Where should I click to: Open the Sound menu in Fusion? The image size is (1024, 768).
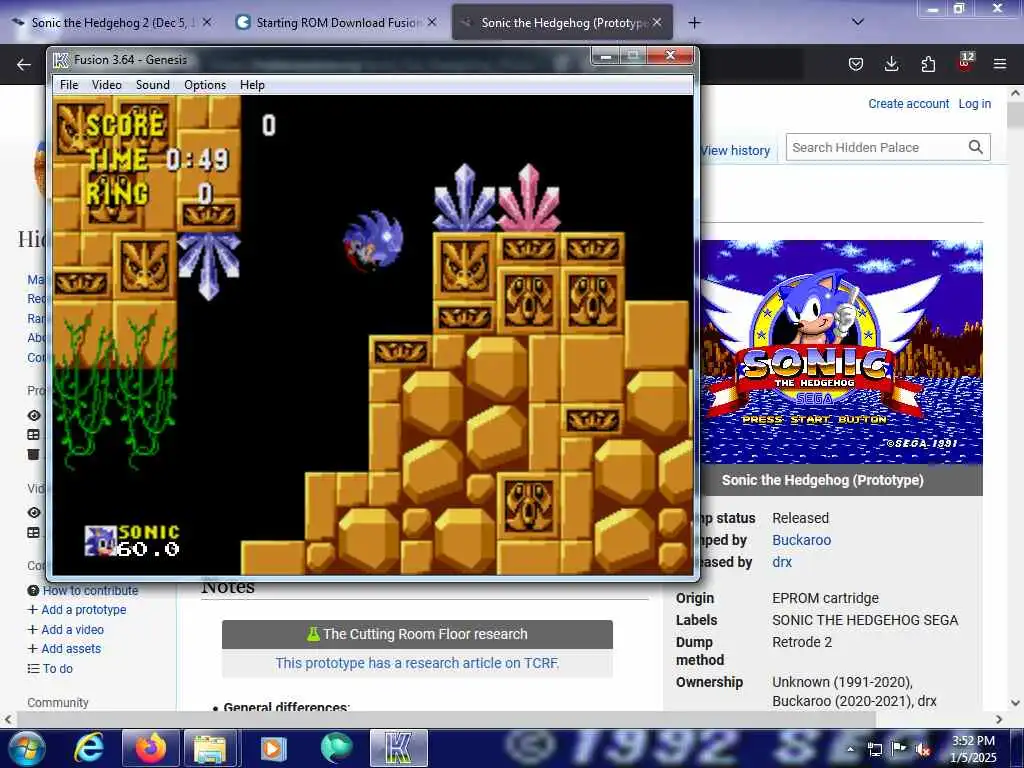153,85
